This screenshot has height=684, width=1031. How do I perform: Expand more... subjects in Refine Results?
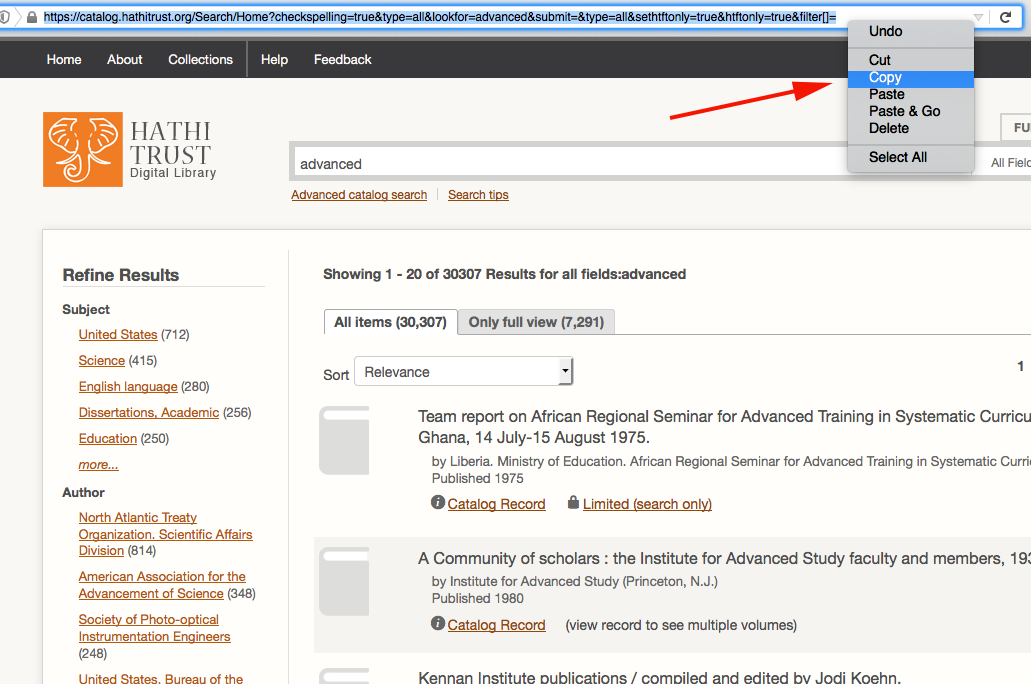click(x=98, y=464)
